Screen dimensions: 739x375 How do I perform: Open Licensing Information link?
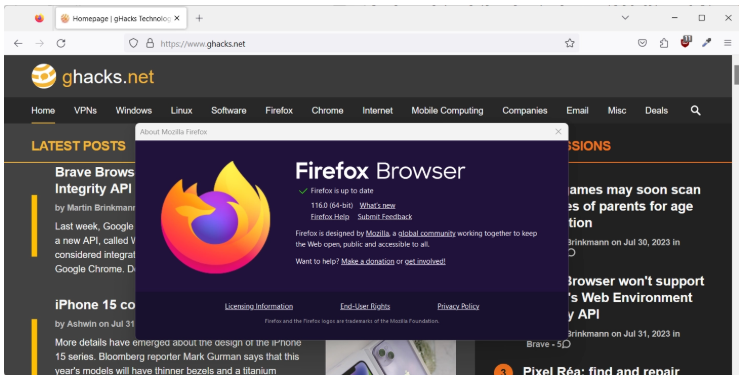point(259,306)
